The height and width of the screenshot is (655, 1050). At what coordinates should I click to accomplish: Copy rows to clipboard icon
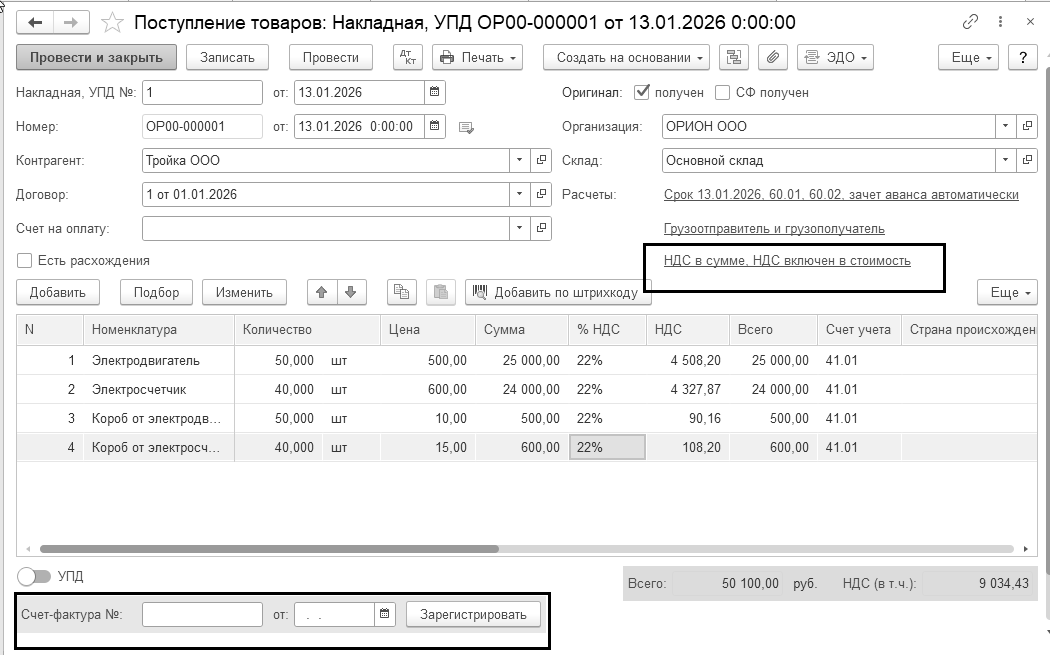click(x=402, y=292)
